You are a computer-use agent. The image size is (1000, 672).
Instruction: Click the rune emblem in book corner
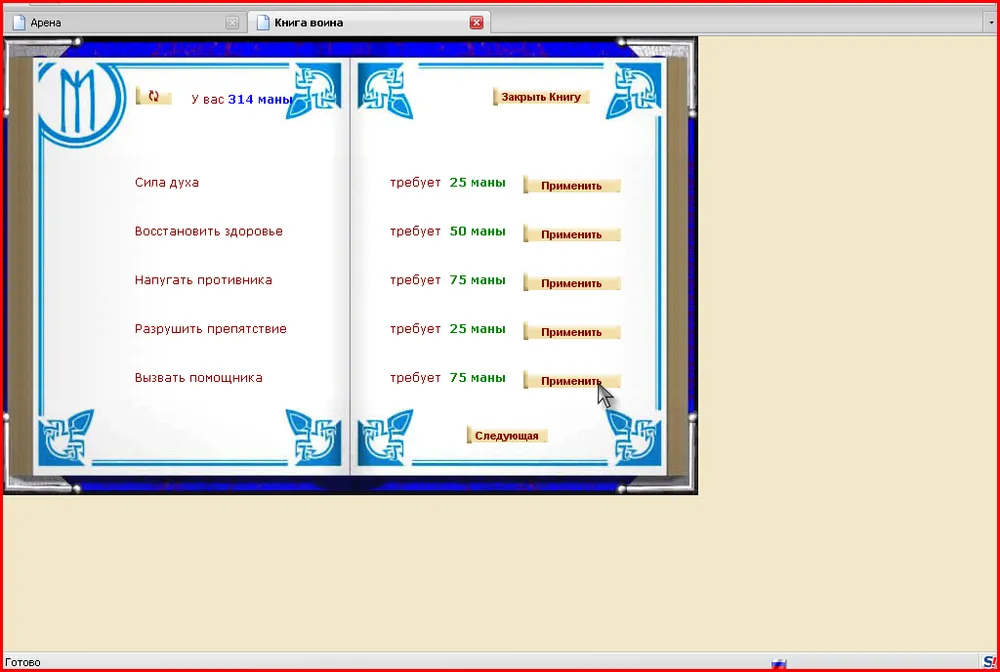click(79, 101)
